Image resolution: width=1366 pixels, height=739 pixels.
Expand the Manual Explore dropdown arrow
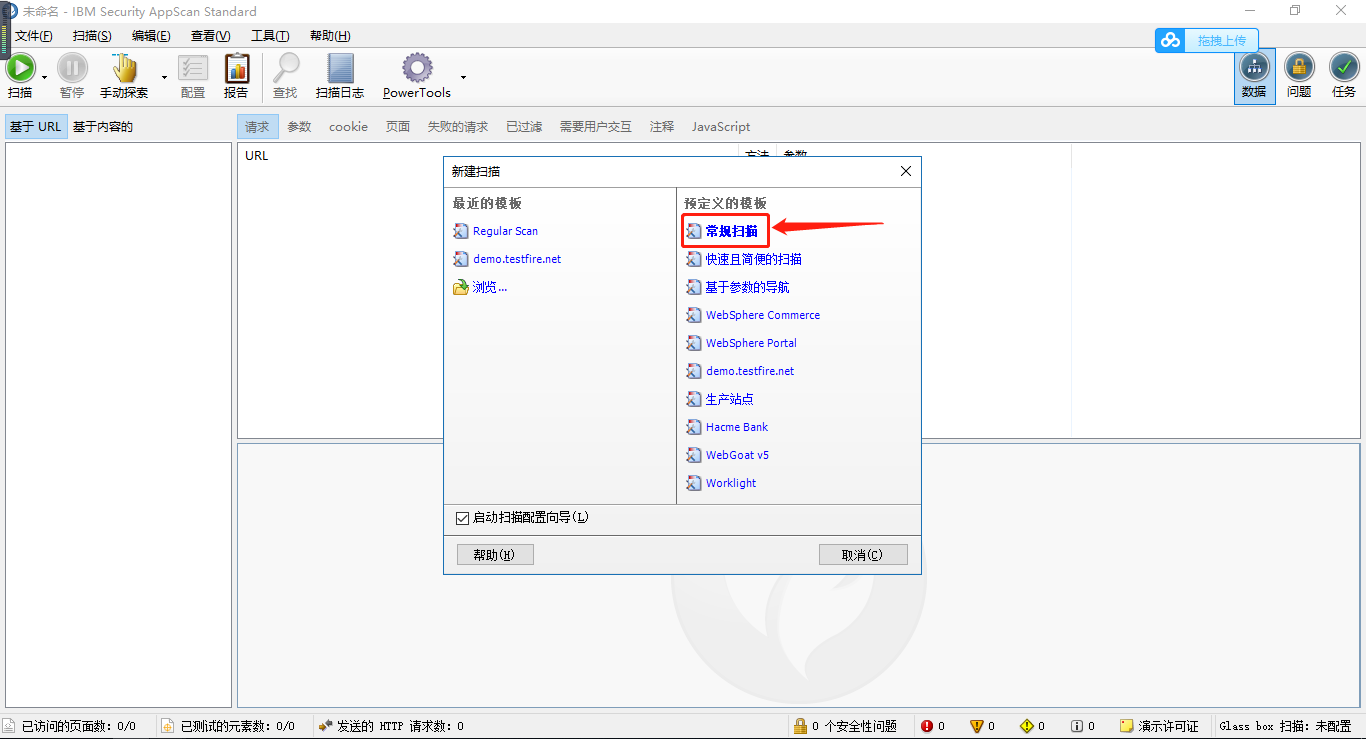(x=164, y=76)
